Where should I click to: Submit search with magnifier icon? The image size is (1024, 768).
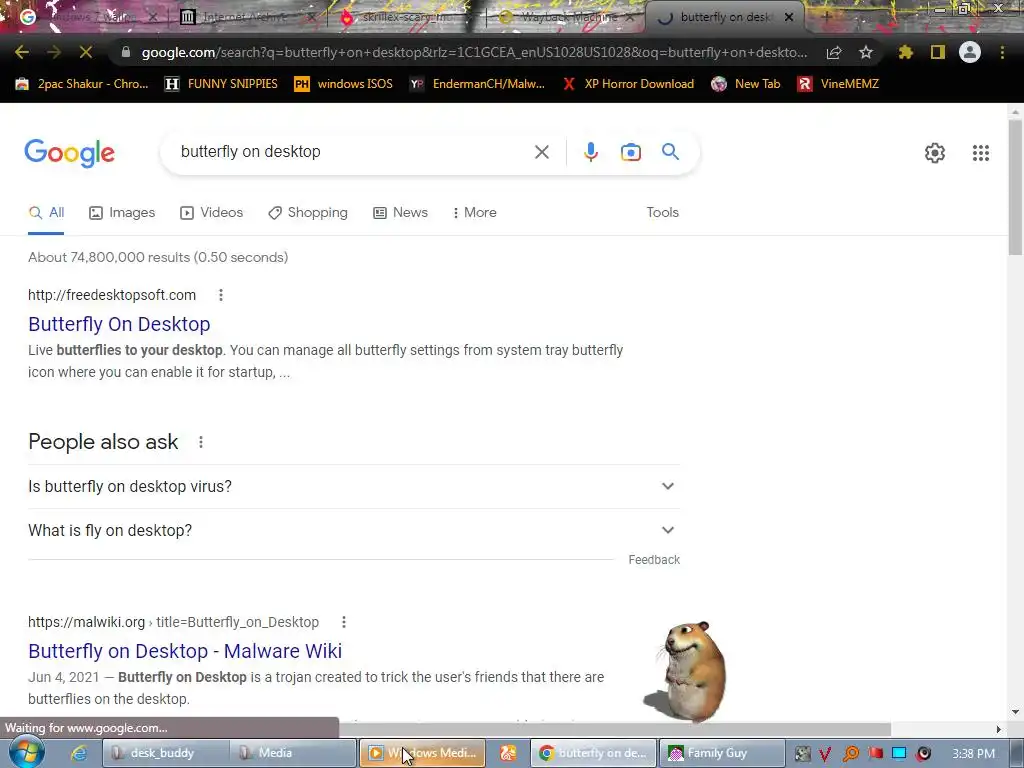pyautogui.click(x=670, y=152)
